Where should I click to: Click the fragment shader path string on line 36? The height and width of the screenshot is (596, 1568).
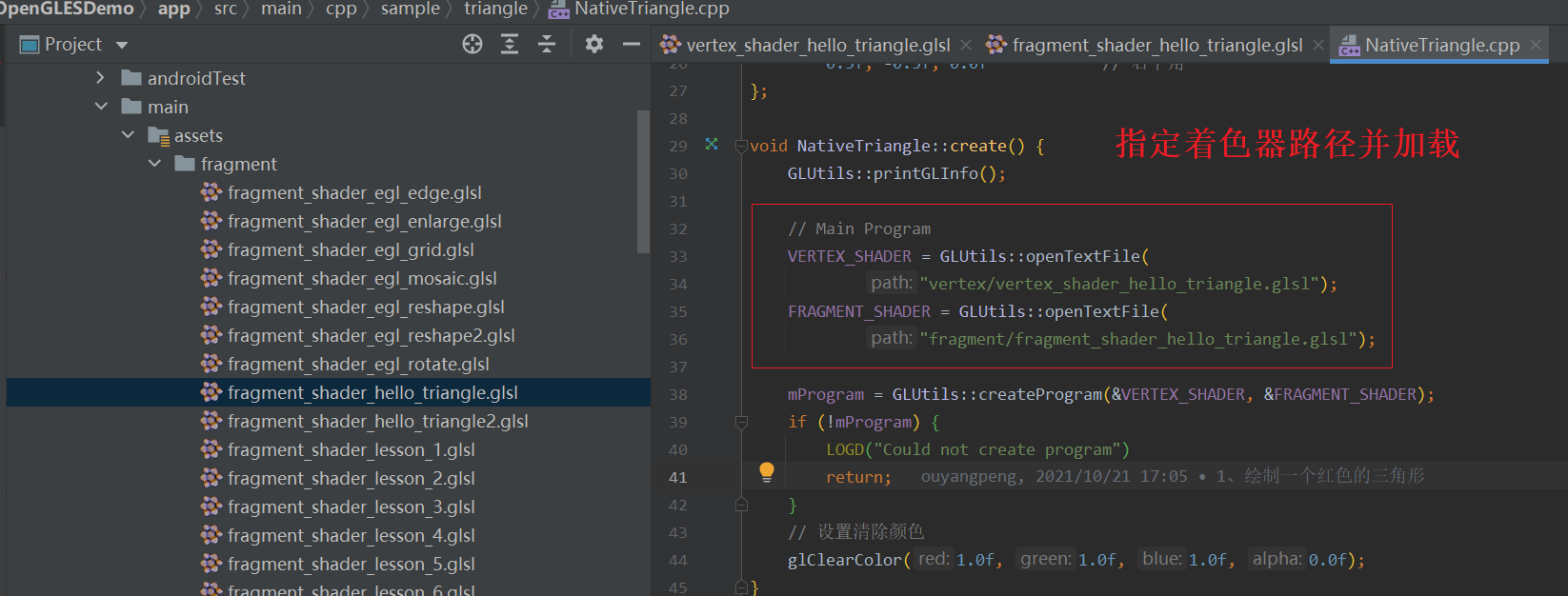pyautogui.click(x=1139, y=339)
